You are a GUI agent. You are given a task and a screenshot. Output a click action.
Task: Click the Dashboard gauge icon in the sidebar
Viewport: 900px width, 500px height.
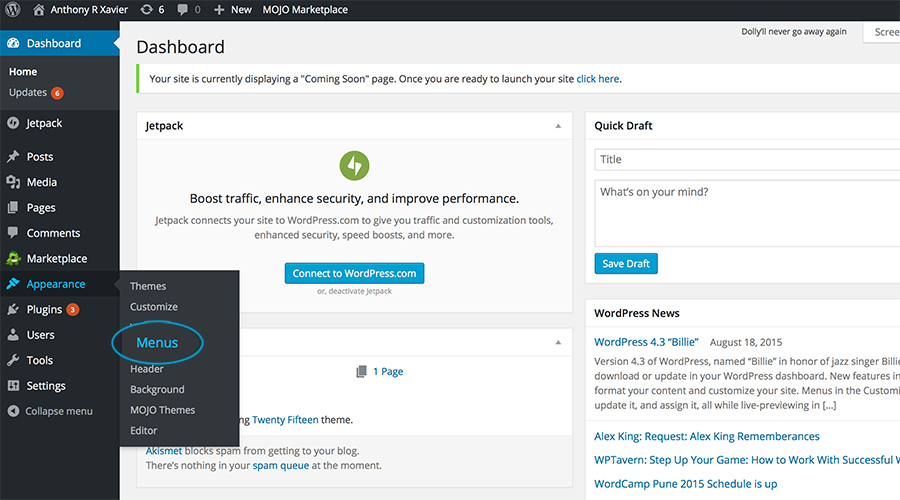[x=13, y=43]
